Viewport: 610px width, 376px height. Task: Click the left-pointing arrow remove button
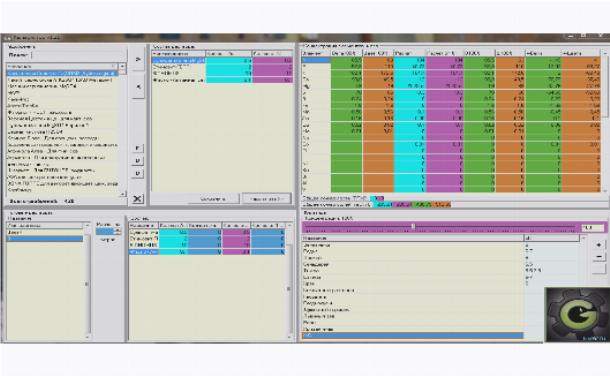(138, 87)
